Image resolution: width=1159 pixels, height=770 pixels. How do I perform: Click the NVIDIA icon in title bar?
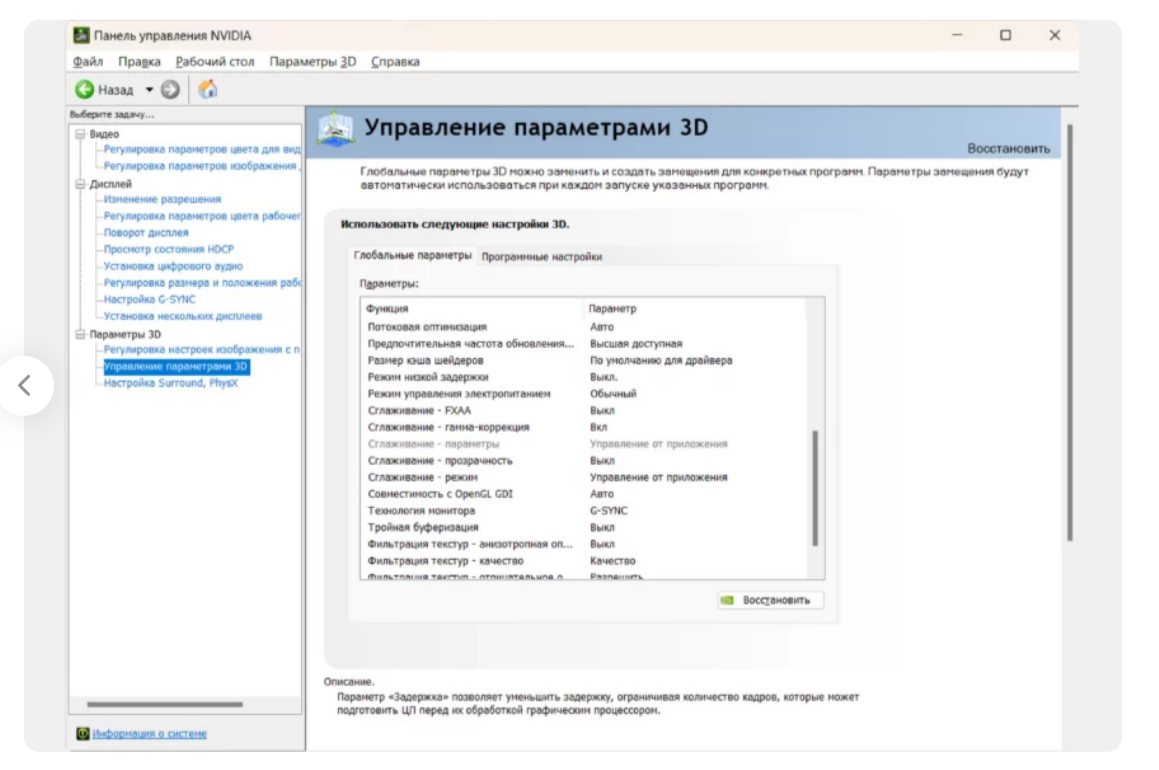(x=81, y=35)
